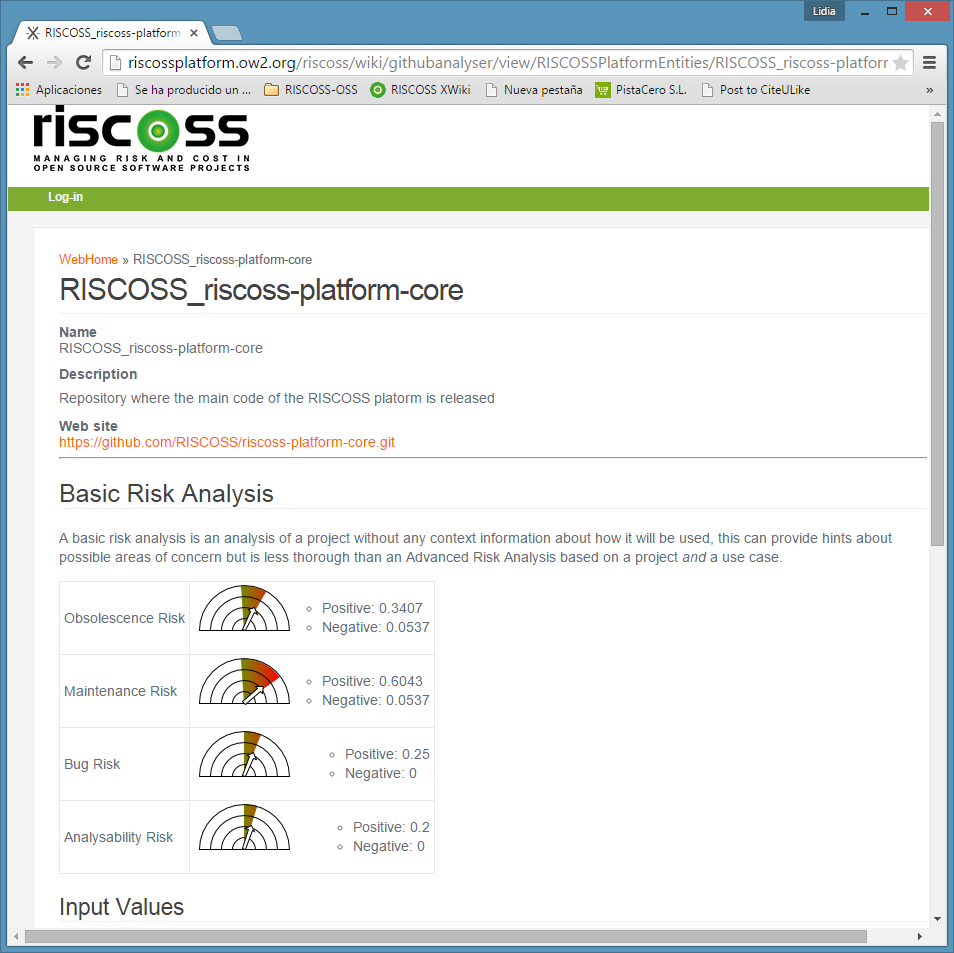Screen dimensions: 954x953
Task: Click the RISCOSS logo
Action: [x=141, y=140]
